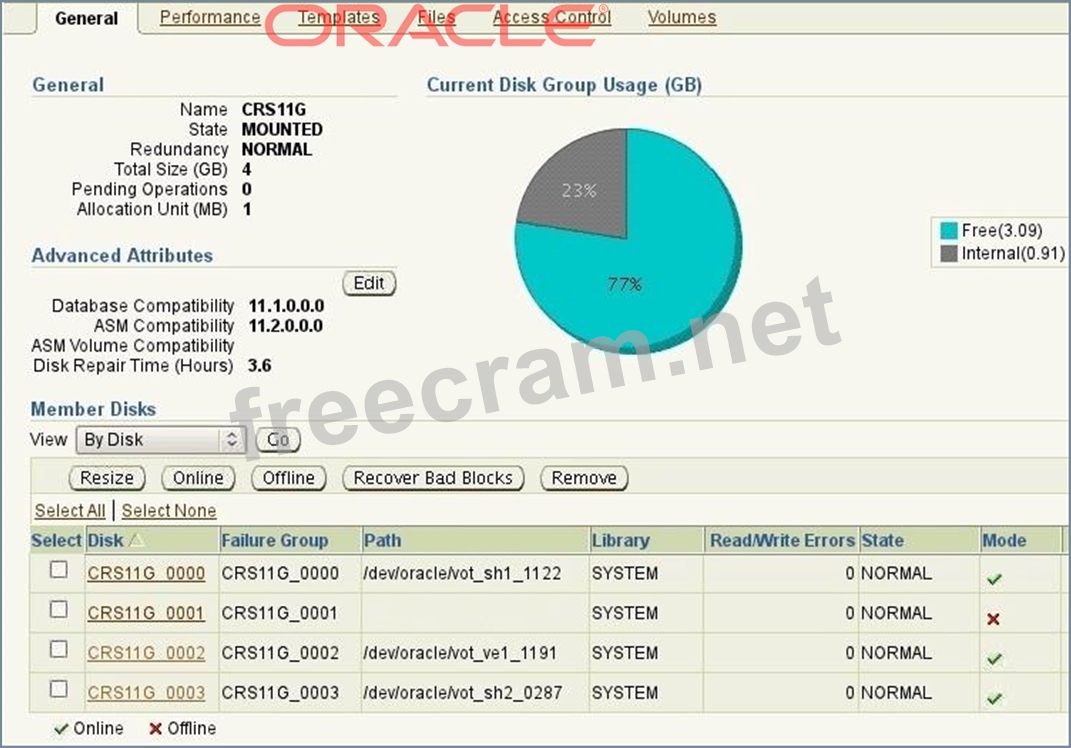Click the Remove button
The width and height of the screenshot is (1071, 748).
tap(584, 477)
